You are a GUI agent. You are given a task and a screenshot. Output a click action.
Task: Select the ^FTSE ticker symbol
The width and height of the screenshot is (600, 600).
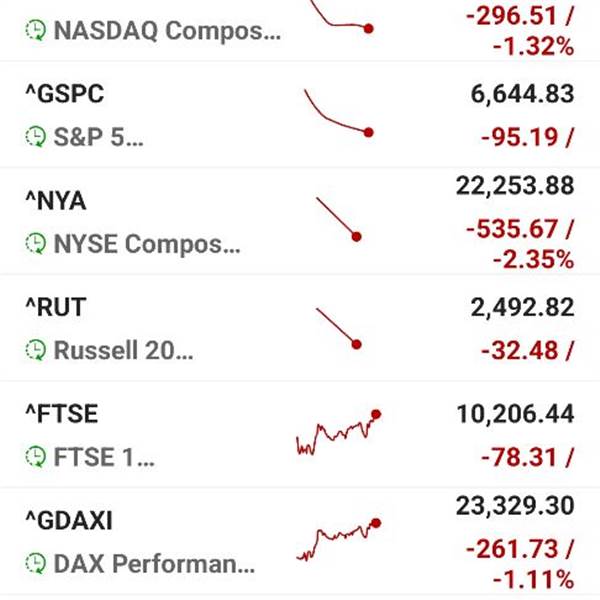61,414
